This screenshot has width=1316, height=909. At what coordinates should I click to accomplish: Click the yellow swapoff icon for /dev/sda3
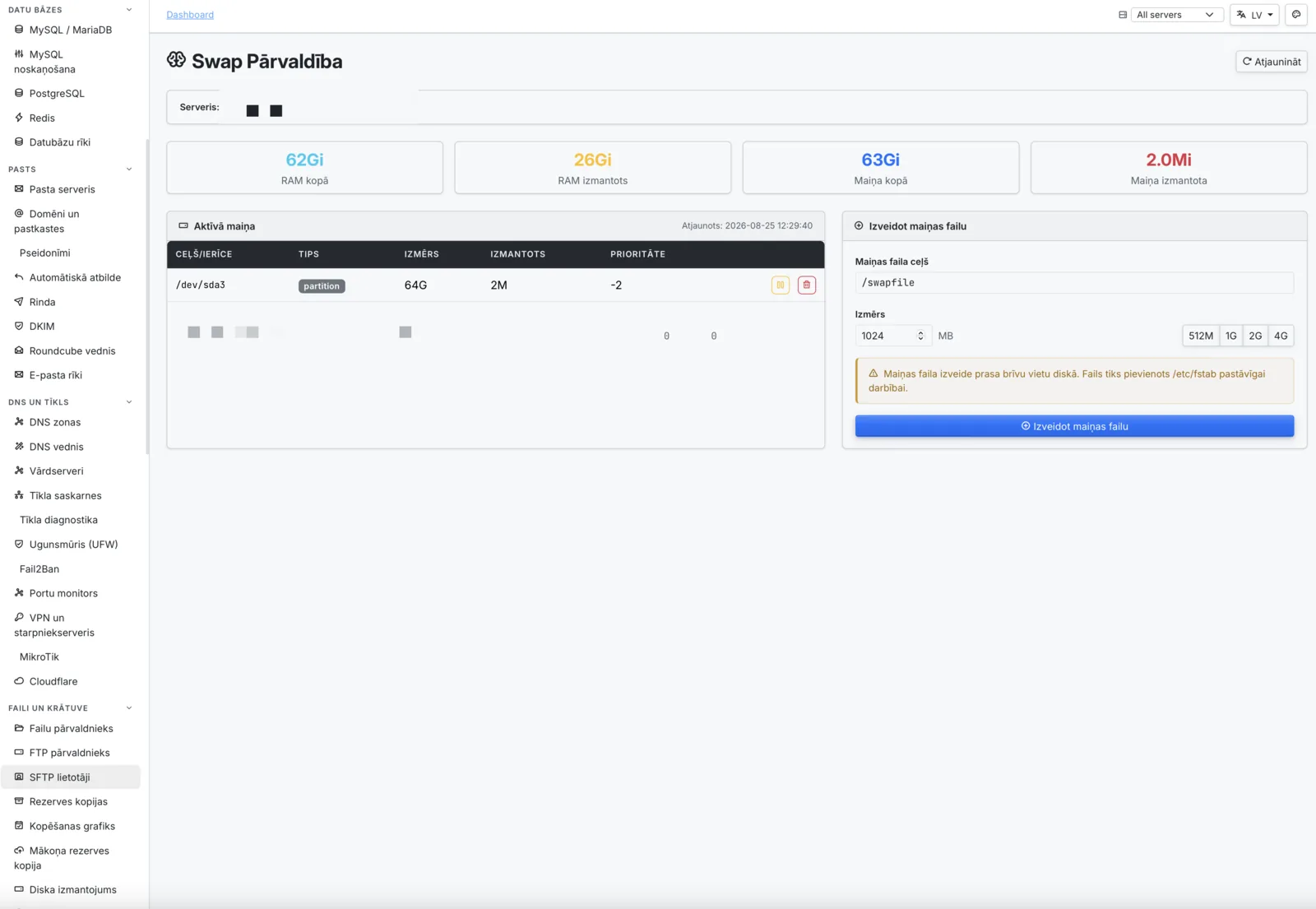(x=780, y=285)
